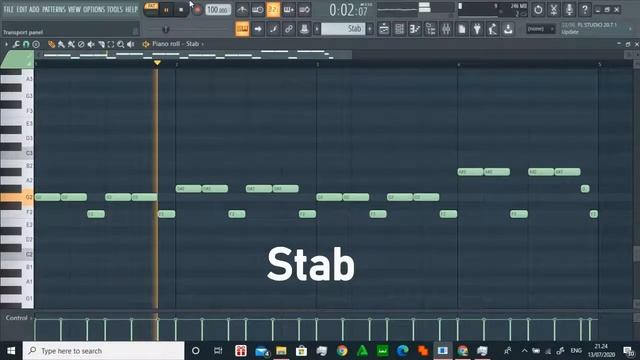Click the stamp icon beside the link icon
The image size is (640, 360).
pos(304,29)
